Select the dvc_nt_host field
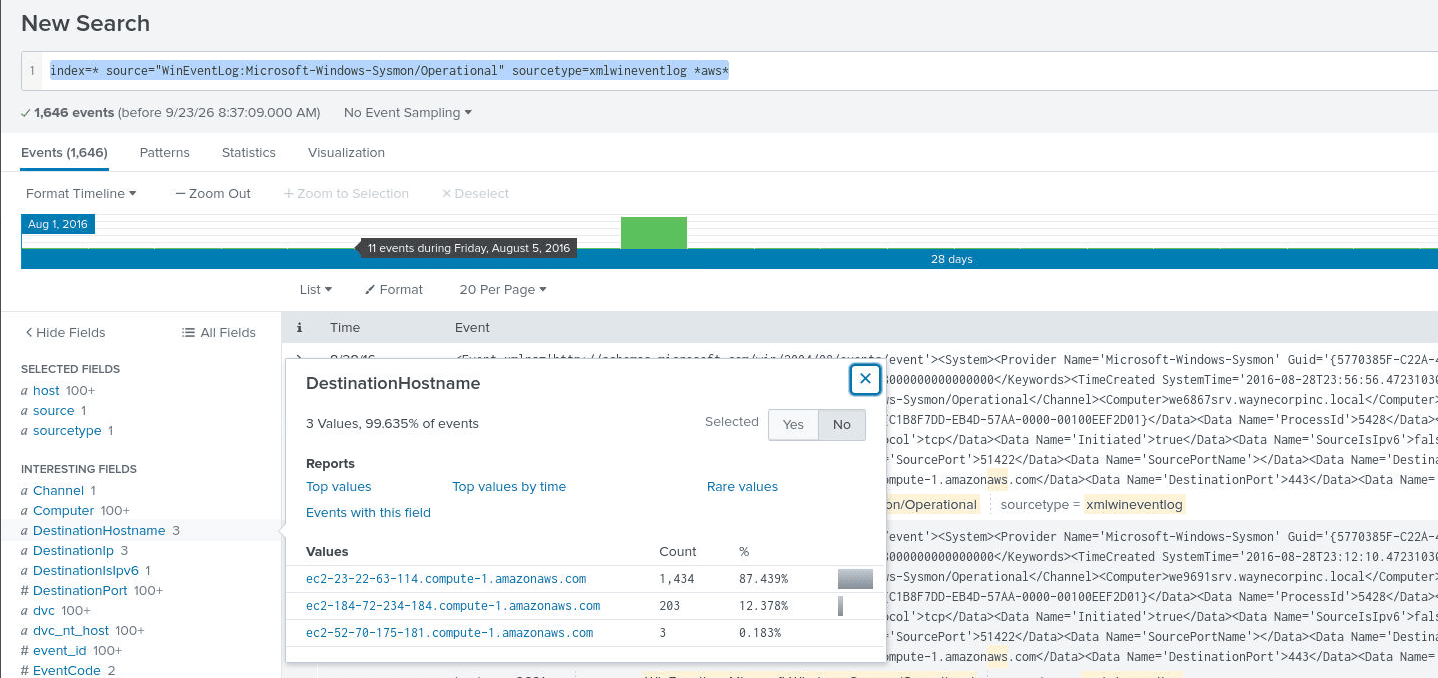Screen dimensions: 1438x678 pos(71,630)
